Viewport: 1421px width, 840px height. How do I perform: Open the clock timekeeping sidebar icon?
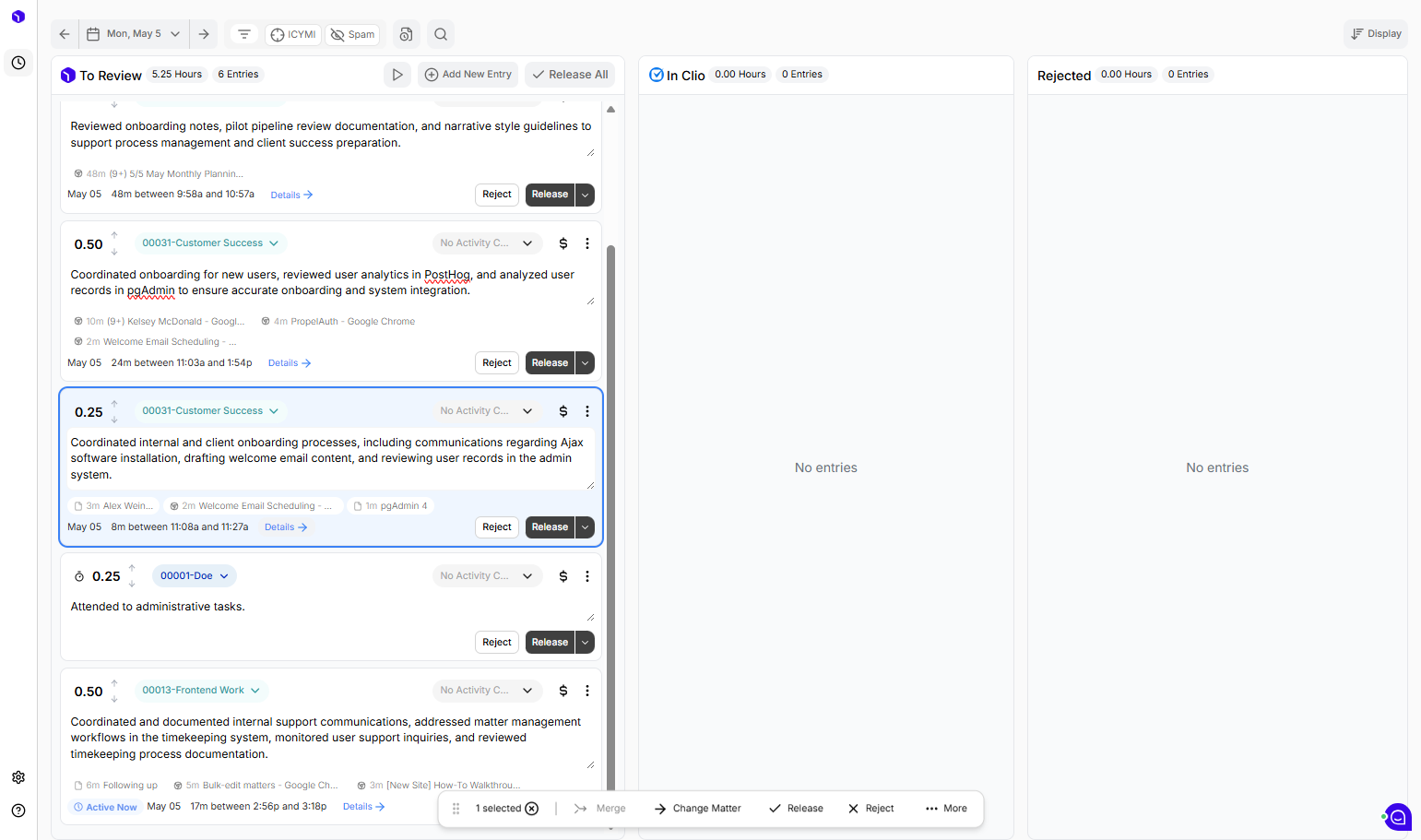pos(18,63)
